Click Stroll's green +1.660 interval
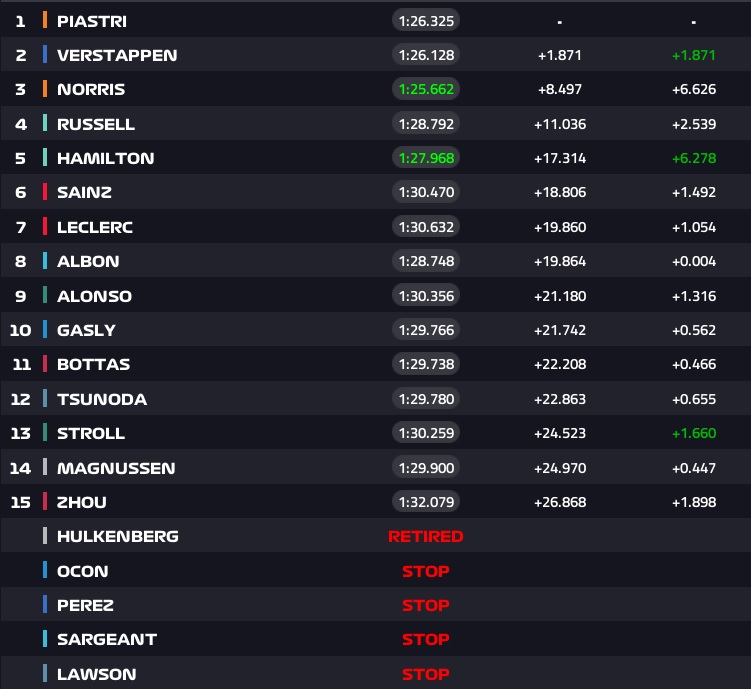 coord(694,433)
